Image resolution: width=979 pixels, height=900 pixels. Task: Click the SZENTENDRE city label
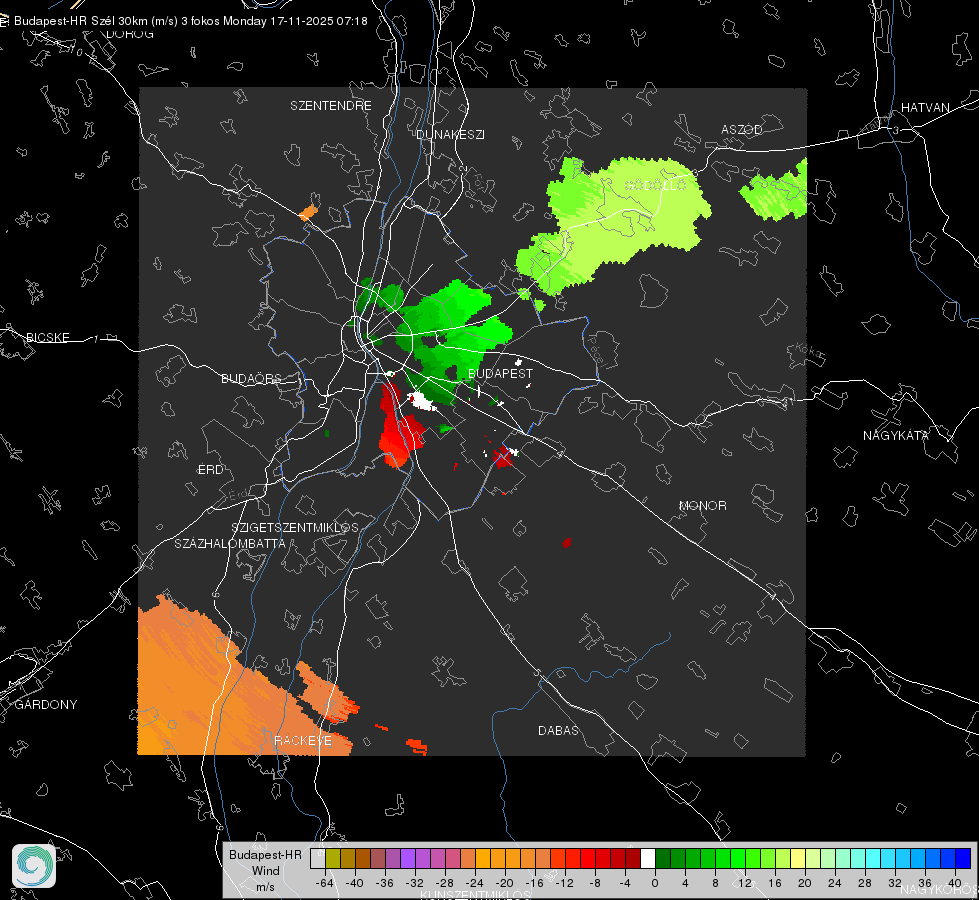[x=331, y=106]
